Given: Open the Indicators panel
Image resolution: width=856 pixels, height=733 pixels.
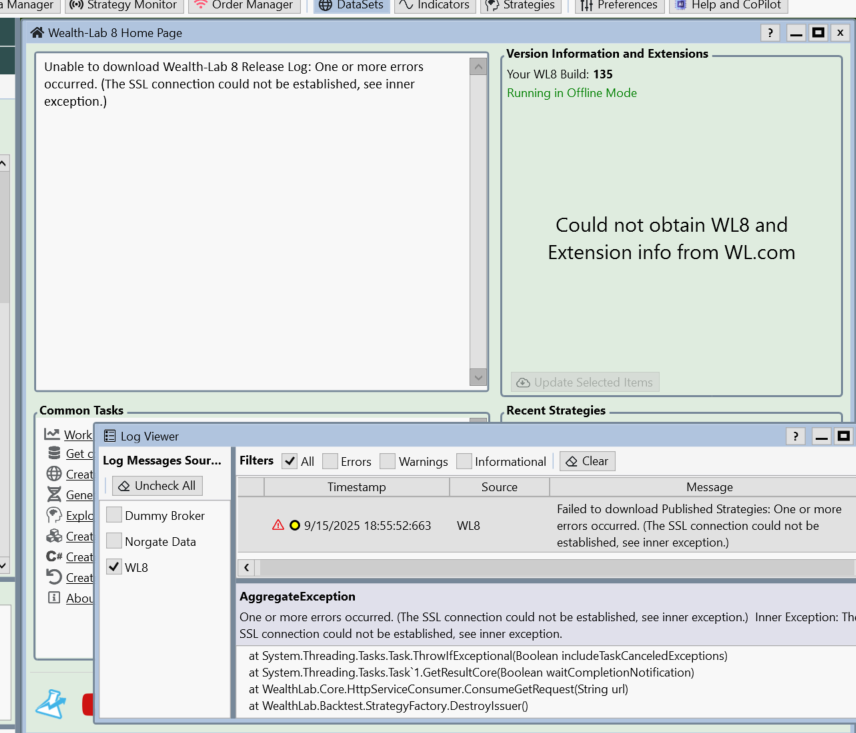Looking at the screenshot, I should point(433,5).
